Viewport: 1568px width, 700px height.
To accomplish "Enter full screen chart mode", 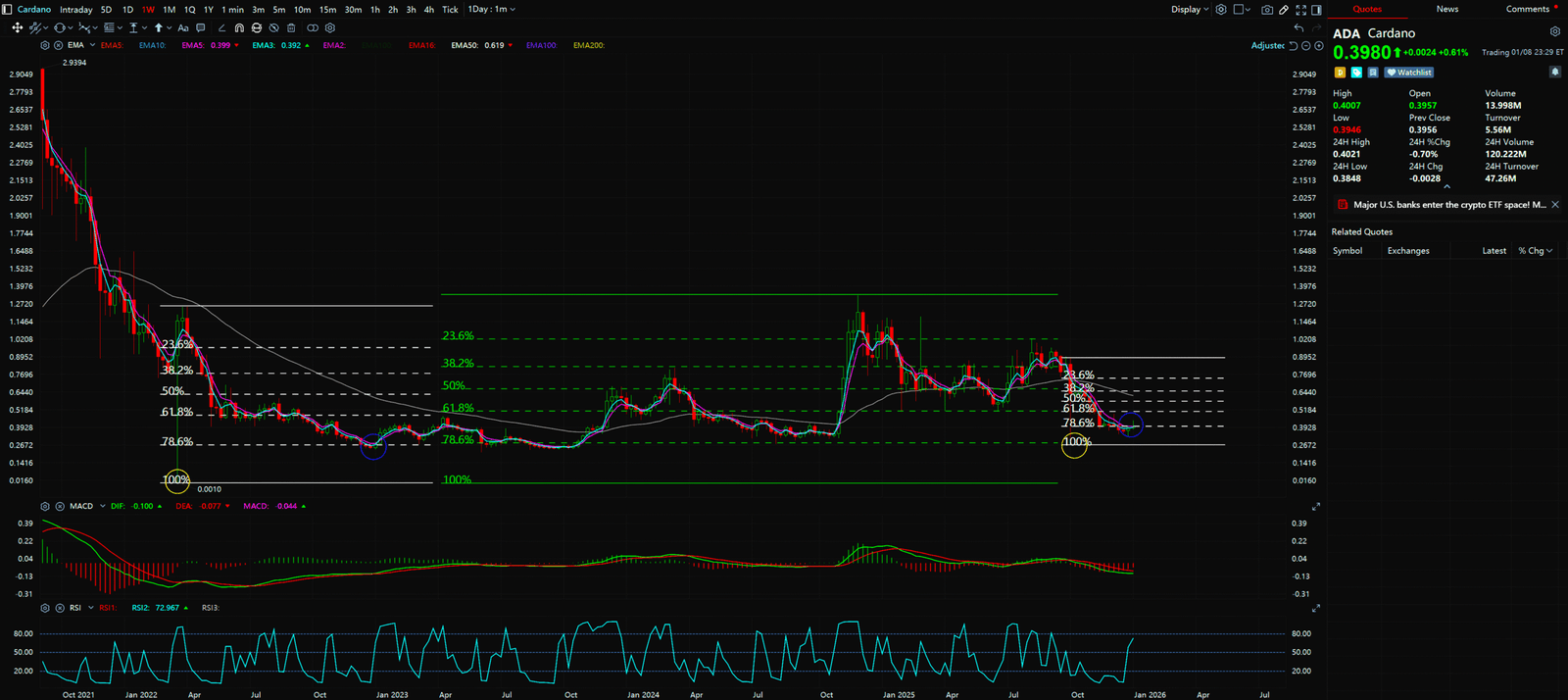I will click(1301, 10).
